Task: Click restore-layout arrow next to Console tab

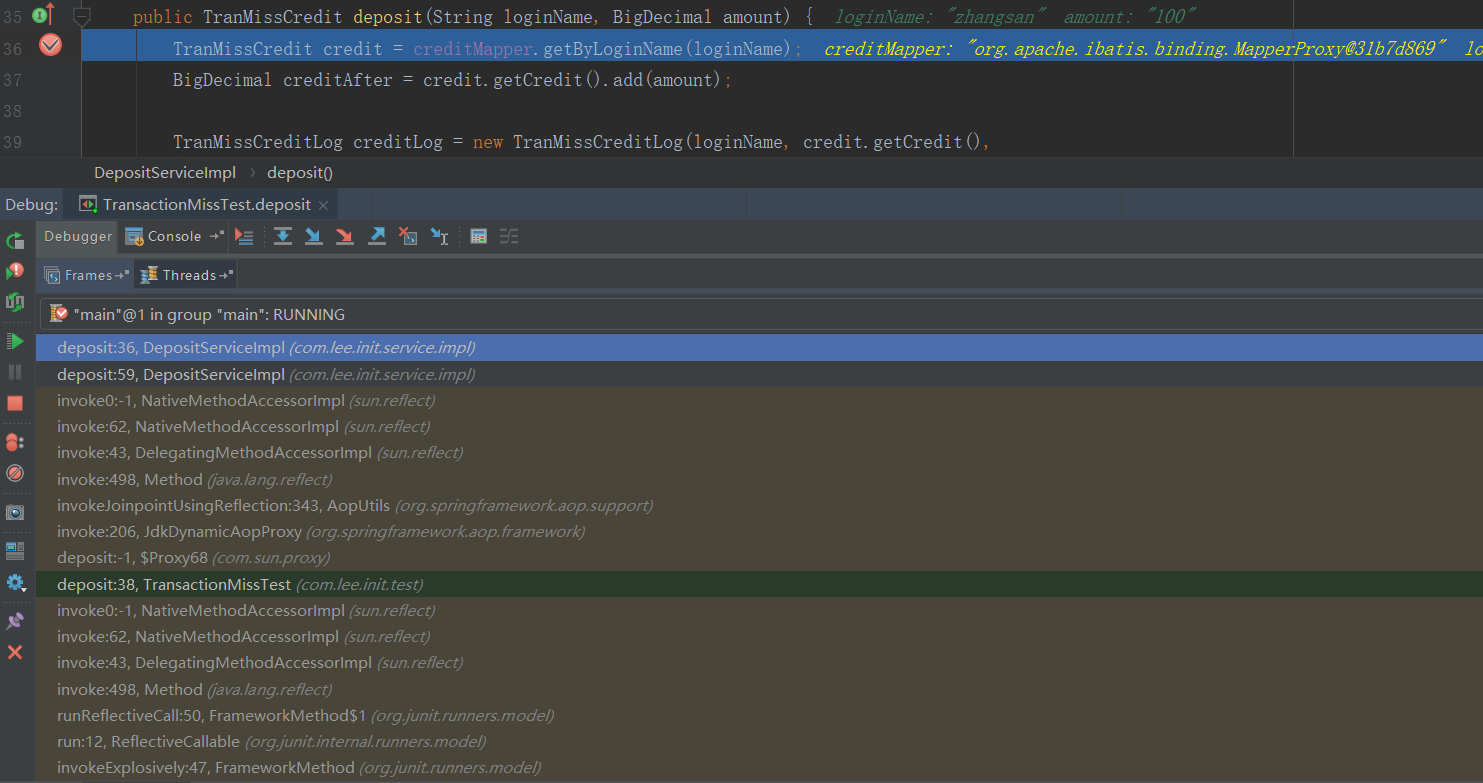Action: (x=217, y=237)
